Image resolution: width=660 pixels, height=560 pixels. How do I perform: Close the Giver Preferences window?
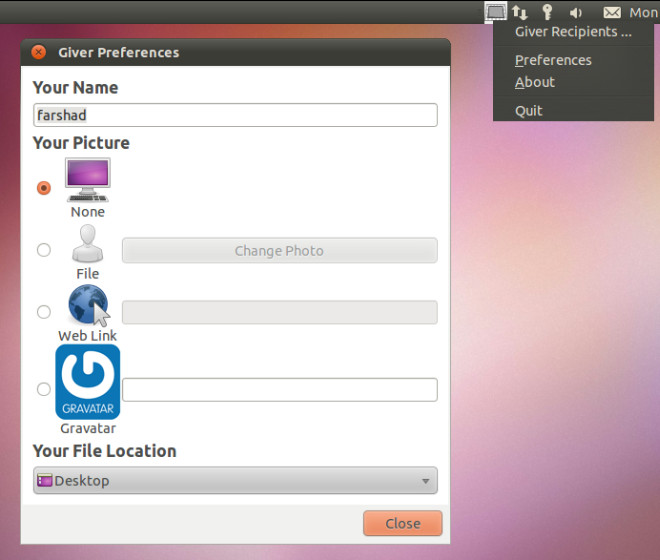39,52
